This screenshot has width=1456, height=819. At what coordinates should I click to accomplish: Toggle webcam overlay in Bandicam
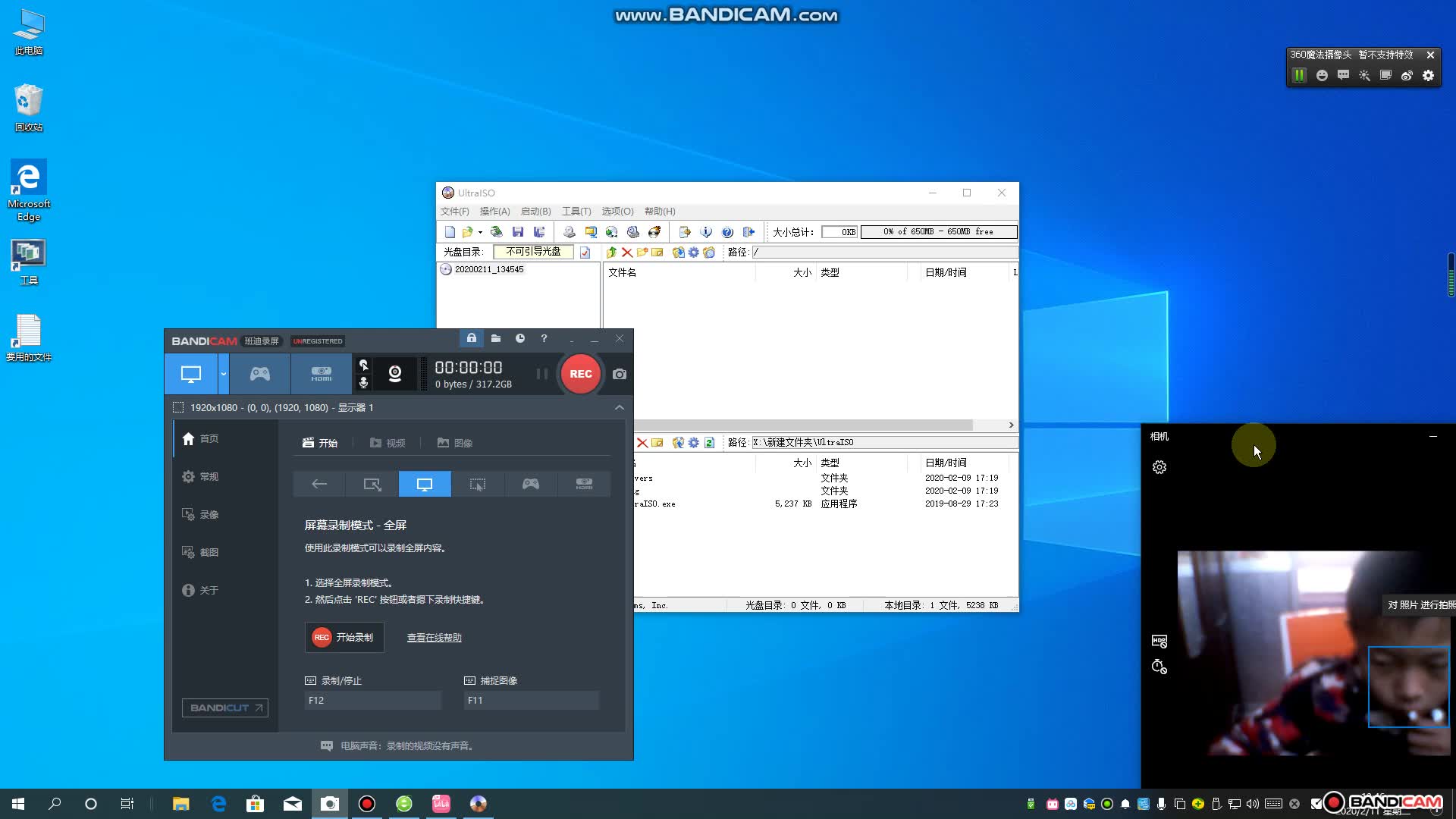pos(394,373)
